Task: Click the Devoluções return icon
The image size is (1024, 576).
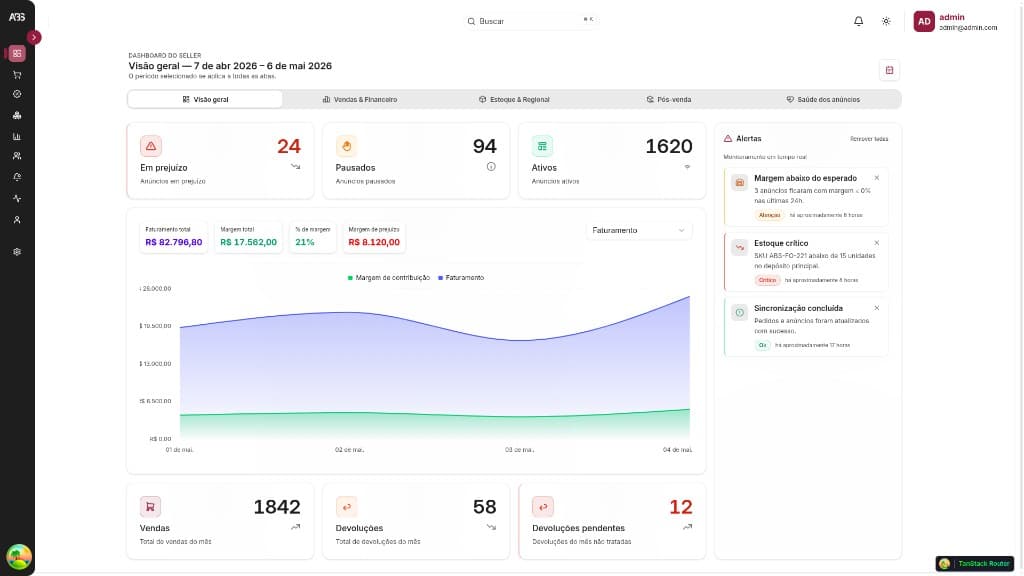Action: (346, 506)
